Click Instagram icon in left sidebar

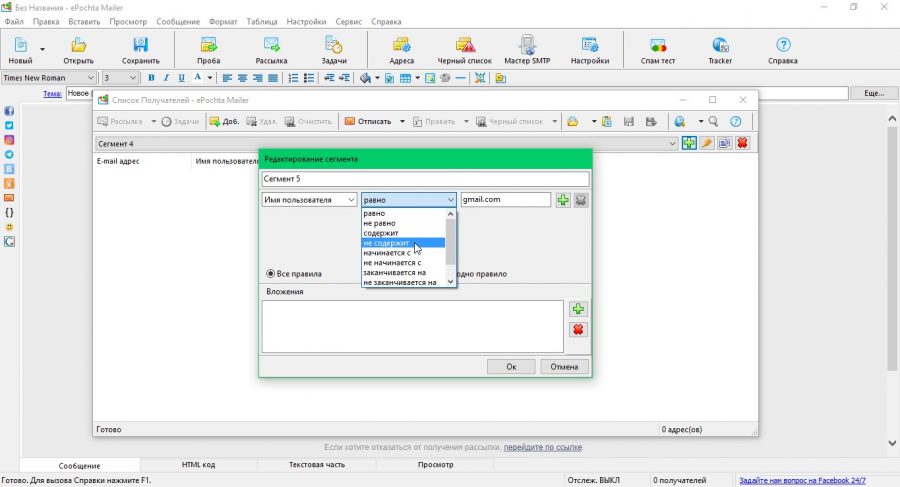coord(9,140)
